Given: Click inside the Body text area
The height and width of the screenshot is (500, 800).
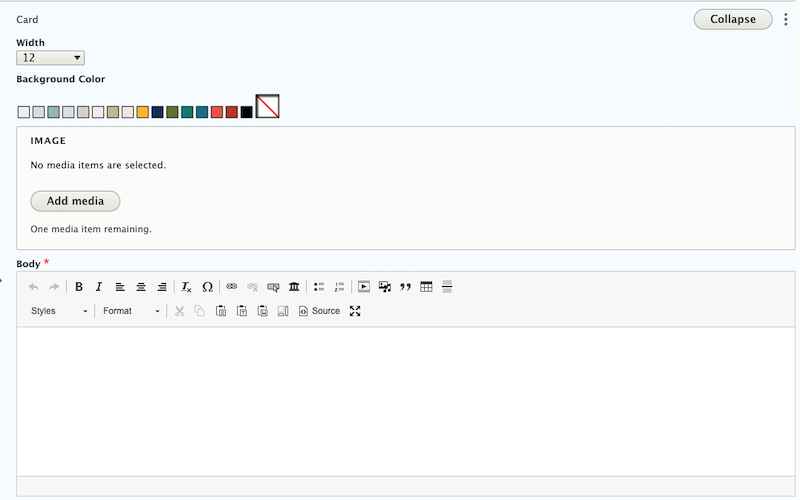Looking at the screenshot, I should [x=406, y=402].
